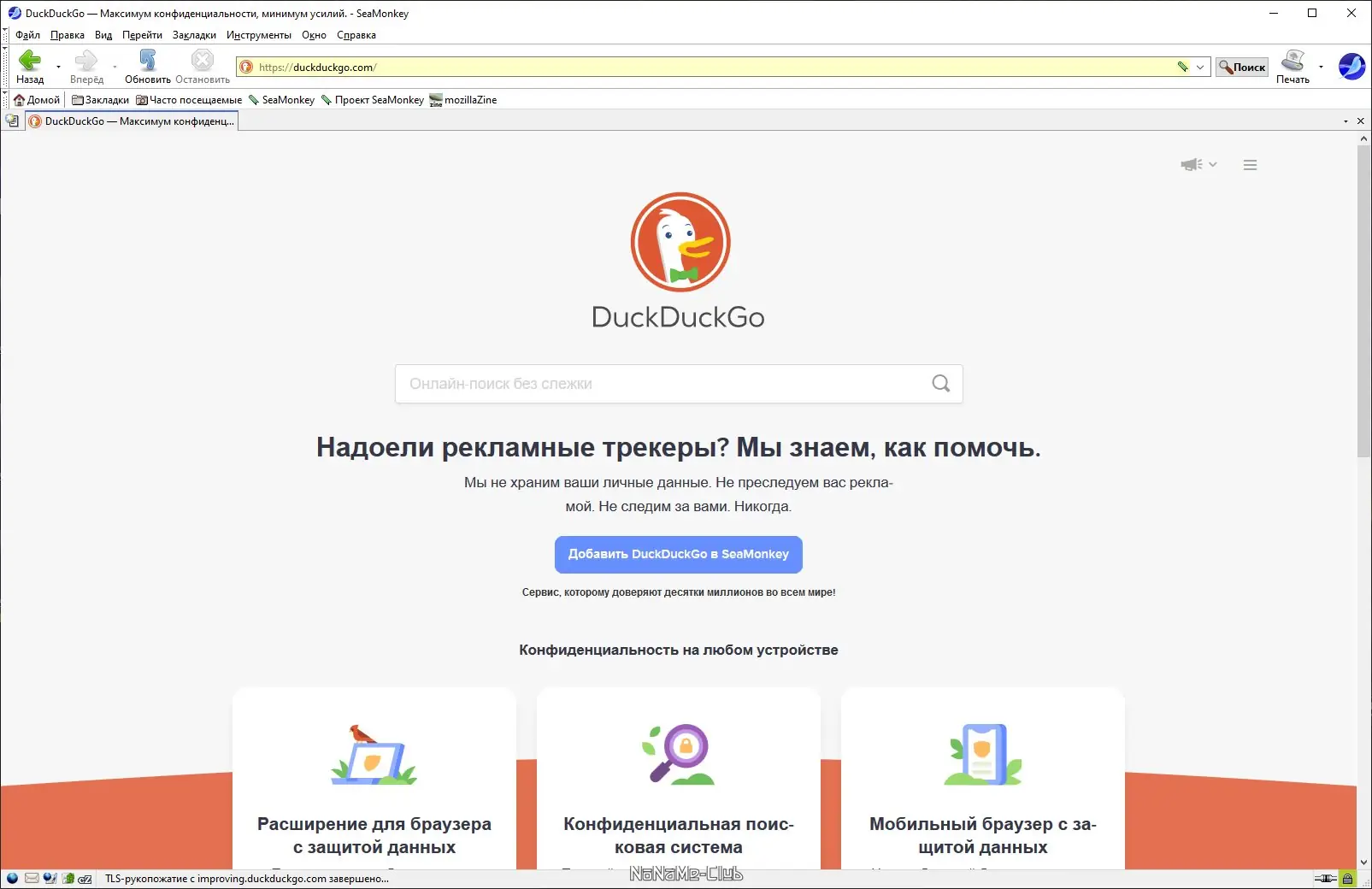Open the Окно menu
The width and height of the screenshot is (1372, 889).
[x=314, y=35]
